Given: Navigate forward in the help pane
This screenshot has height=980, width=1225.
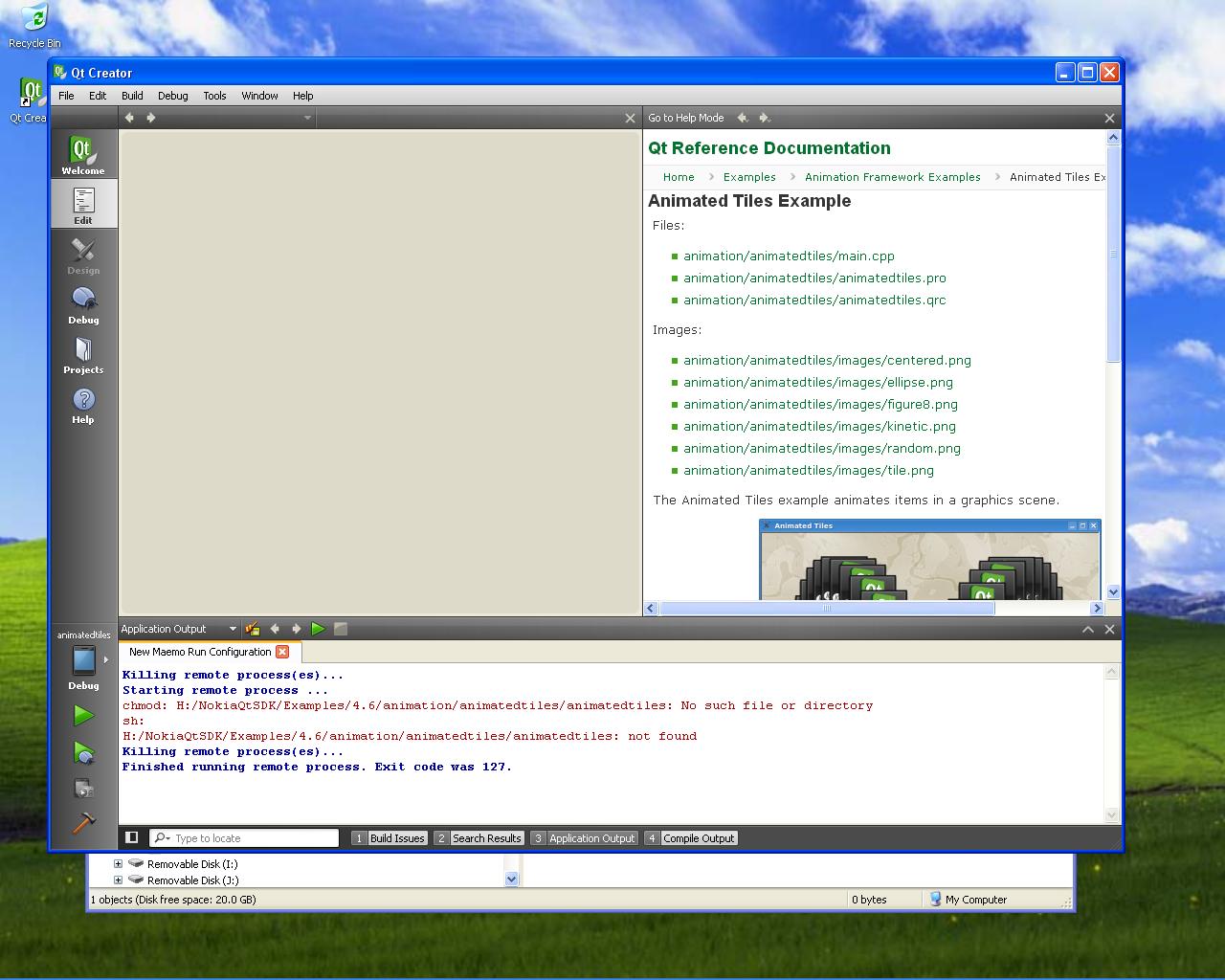Looking at the screenshot, I should (x=764, y=118).
